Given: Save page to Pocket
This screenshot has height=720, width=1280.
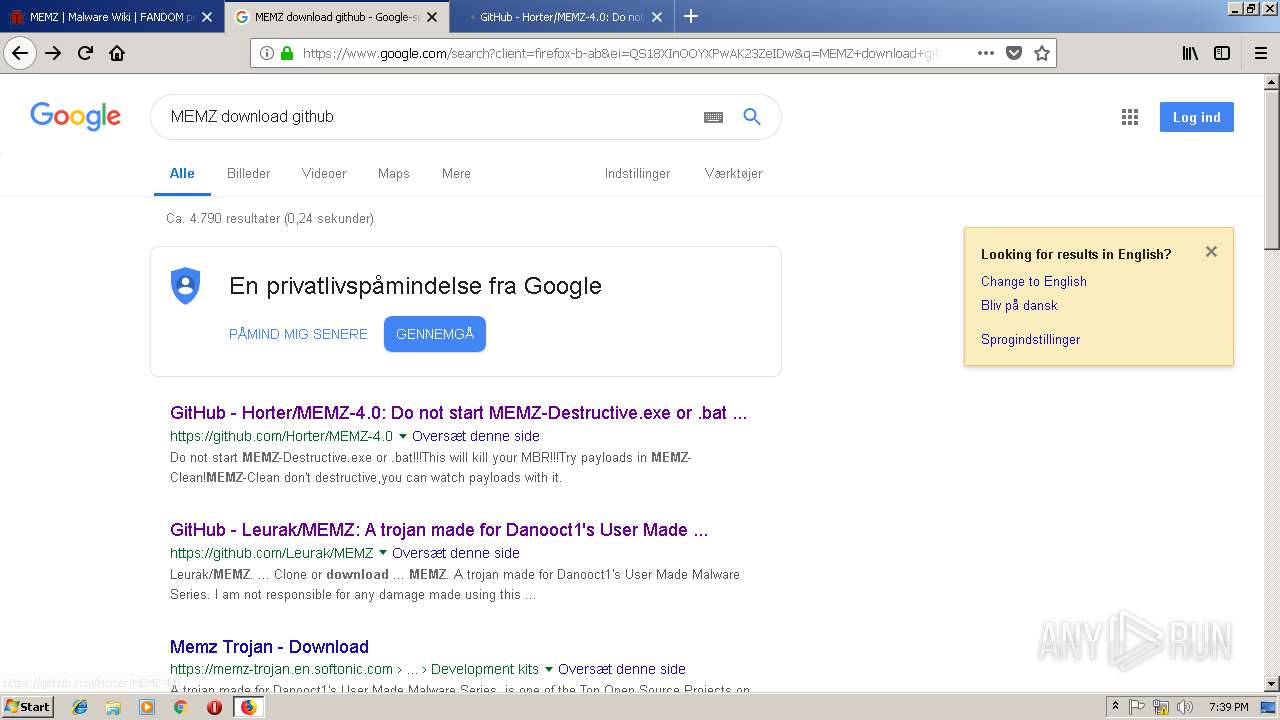Looking at the screenshot, I should point(1014,53).
